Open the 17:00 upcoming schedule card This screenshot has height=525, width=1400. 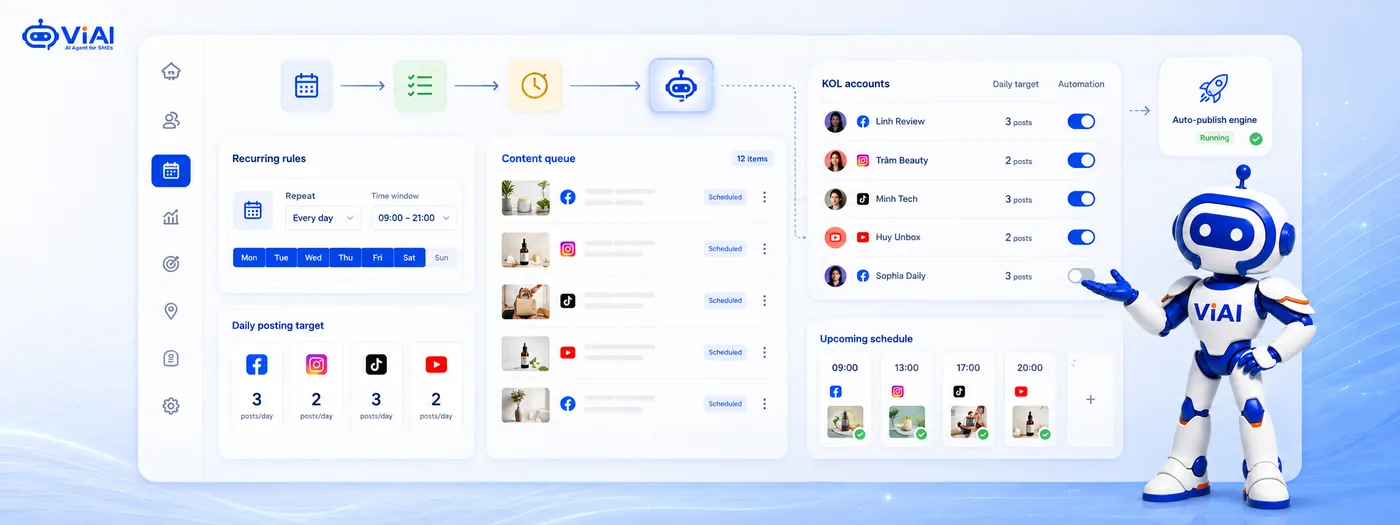[x=968, y=399]
